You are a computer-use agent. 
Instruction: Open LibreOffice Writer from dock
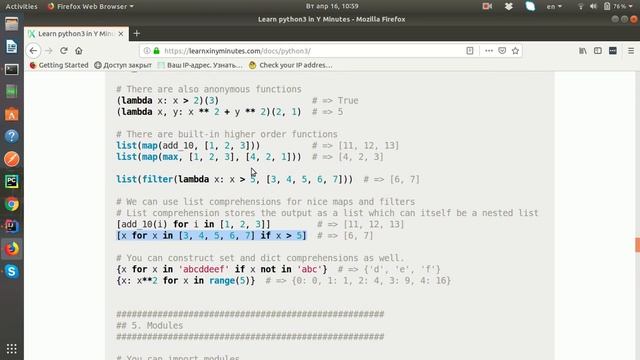click(x=11, y=47)
